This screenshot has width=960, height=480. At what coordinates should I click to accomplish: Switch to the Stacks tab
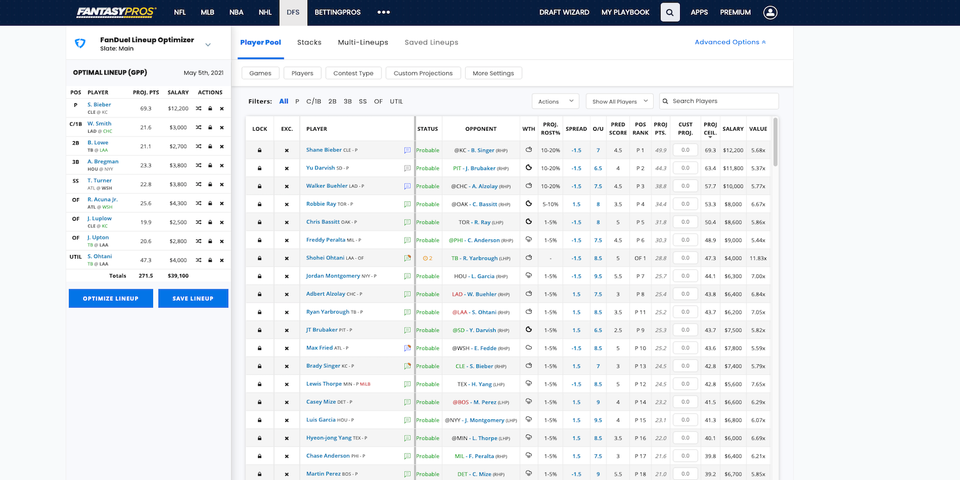(309, 42)
